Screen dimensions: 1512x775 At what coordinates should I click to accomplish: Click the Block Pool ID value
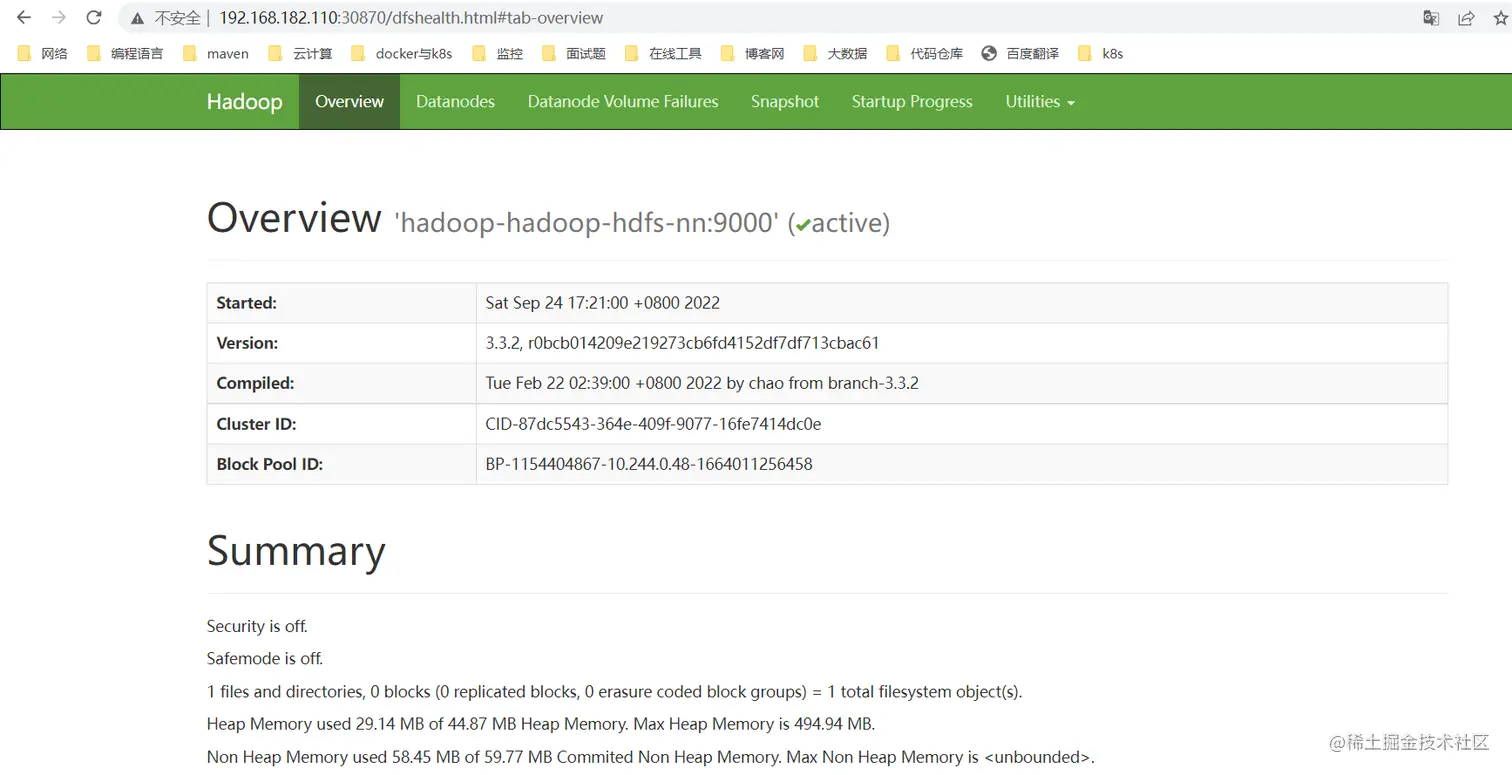coord(649,464)
